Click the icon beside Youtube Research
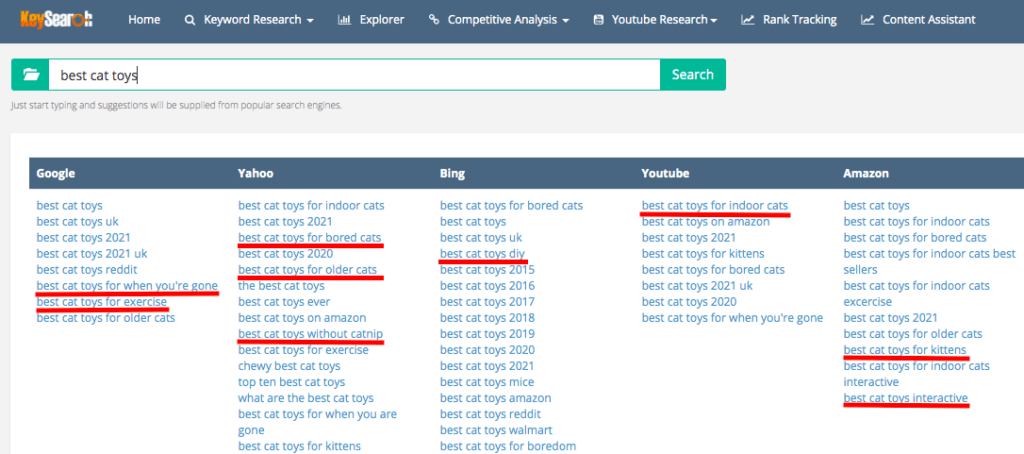Image resolution: width=1024 pixels, height=454 pixels. click(x=598, y=20)
